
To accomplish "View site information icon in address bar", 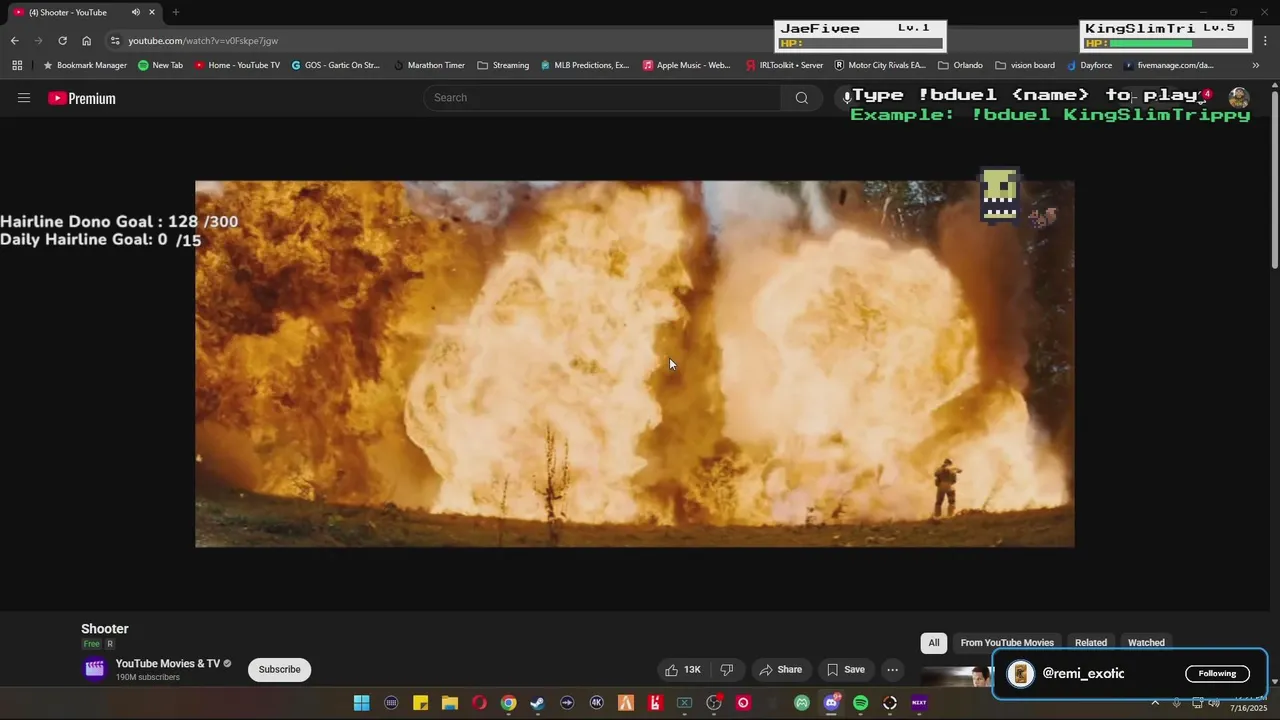I will tap(115, 41).
